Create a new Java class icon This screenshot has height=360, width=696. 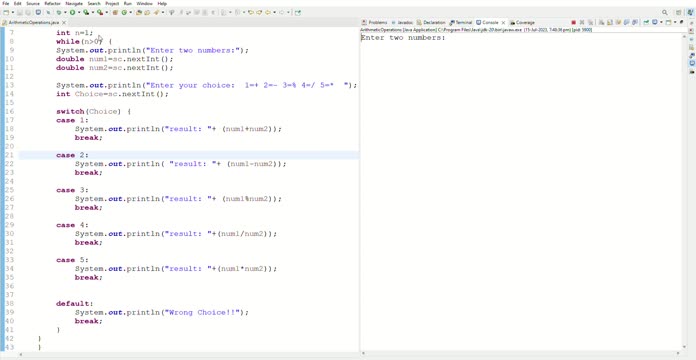(x=124, y=12)
